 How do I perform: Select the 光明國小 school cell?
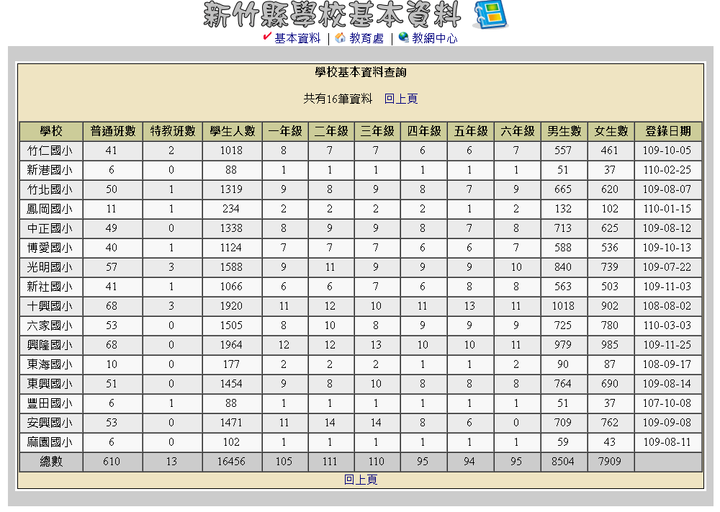click(x=51, y=267)
